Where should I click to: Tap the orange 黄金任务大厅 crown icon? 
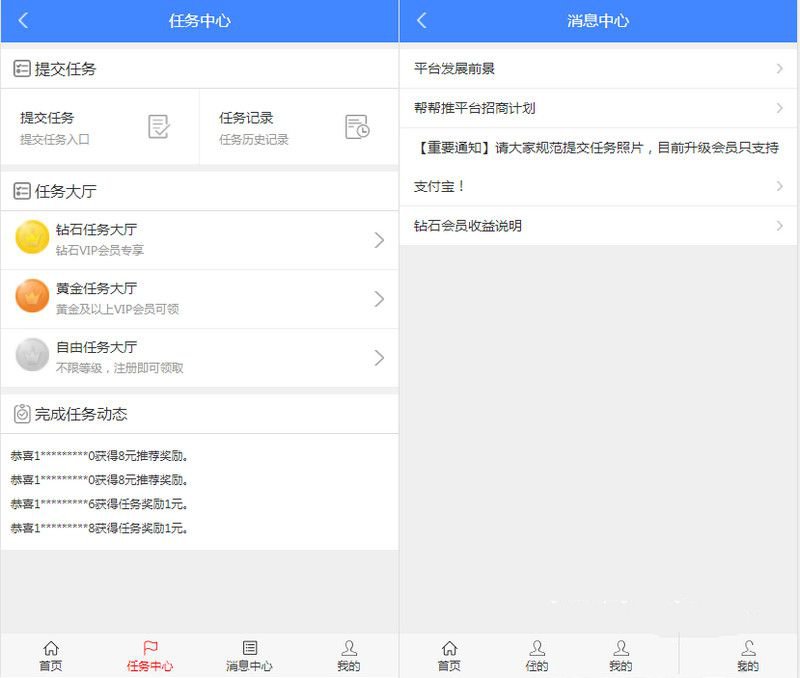[x=32, y=296]
